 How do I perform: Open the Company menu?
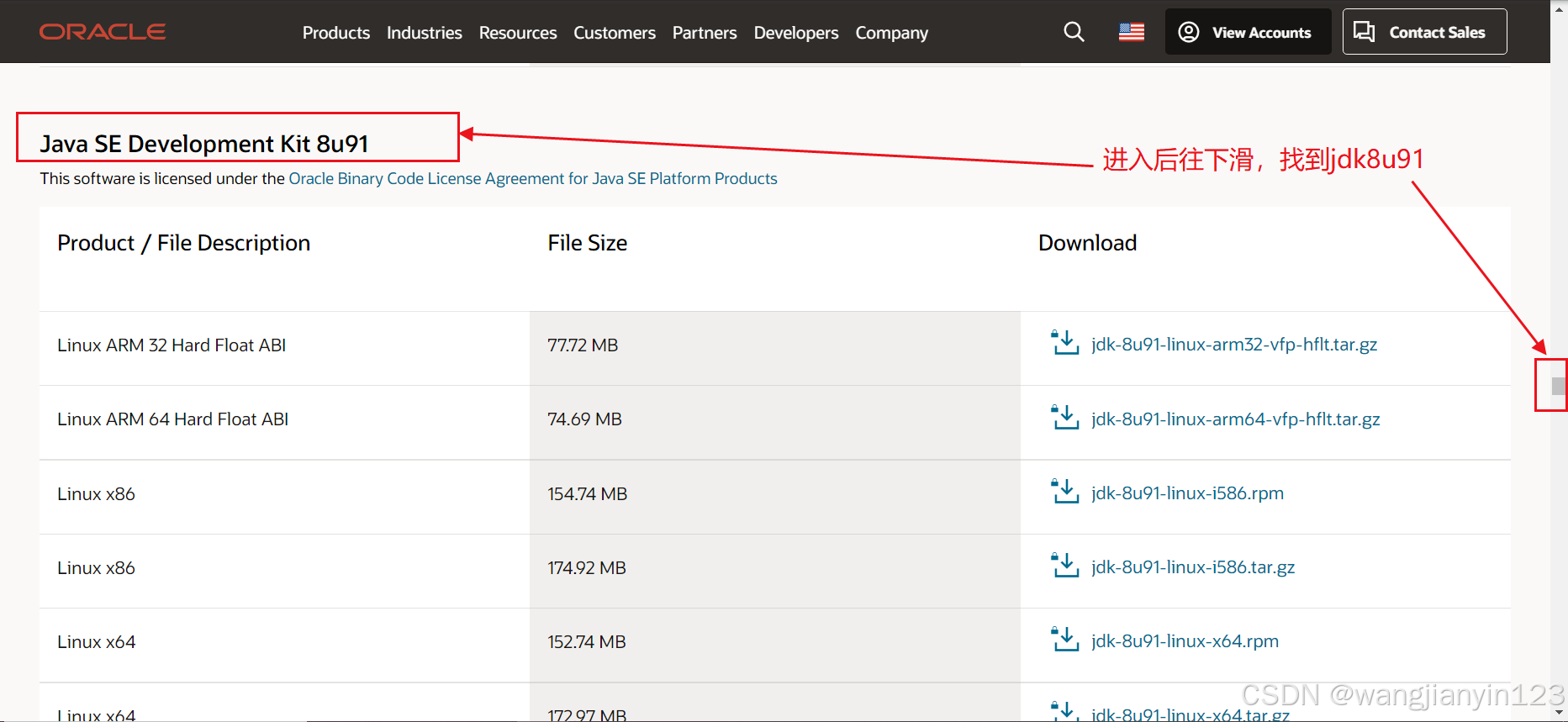(x=892, y=33)
